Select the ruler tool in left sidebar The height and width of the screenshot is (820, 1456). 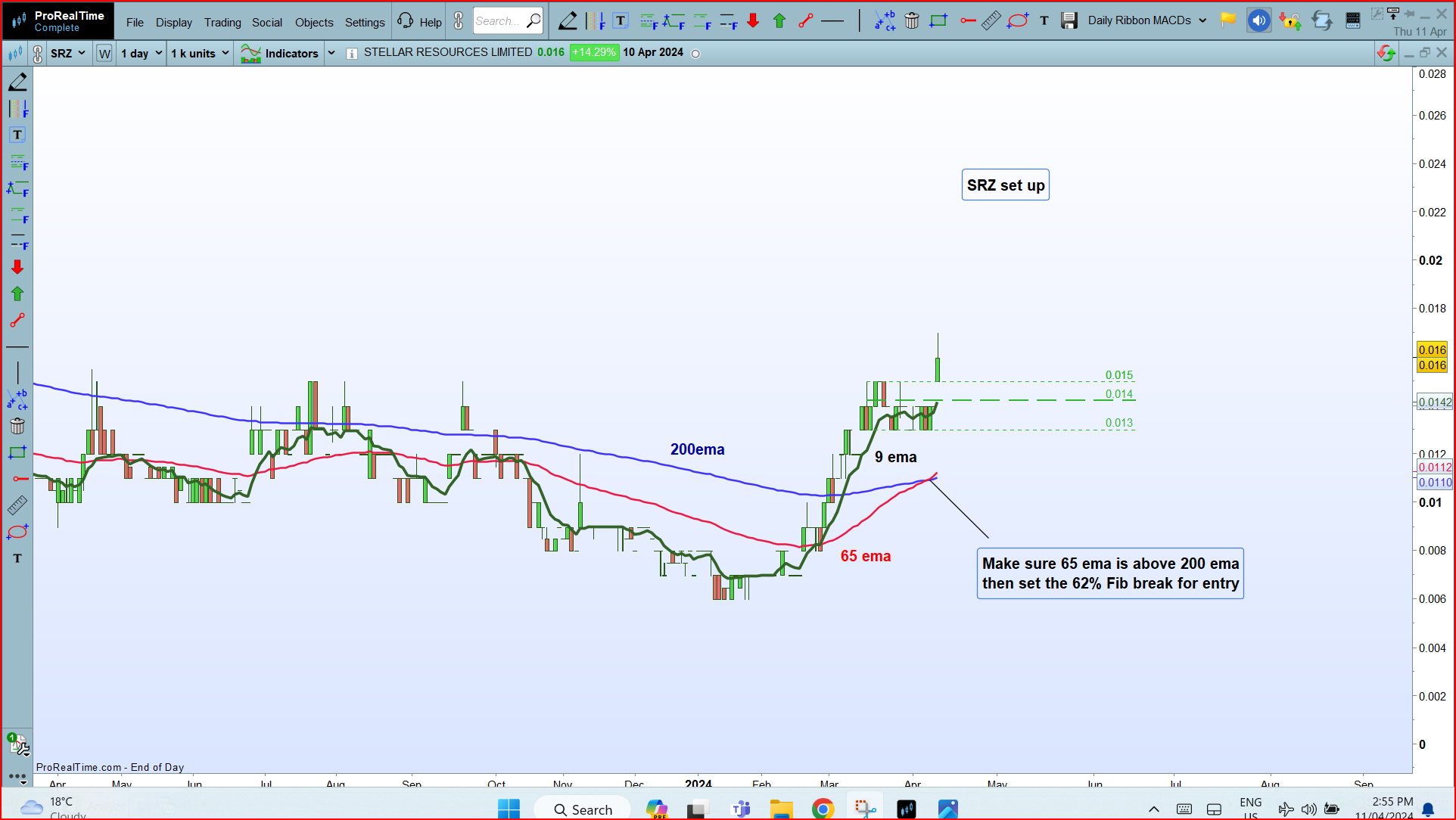pos(17,505)
